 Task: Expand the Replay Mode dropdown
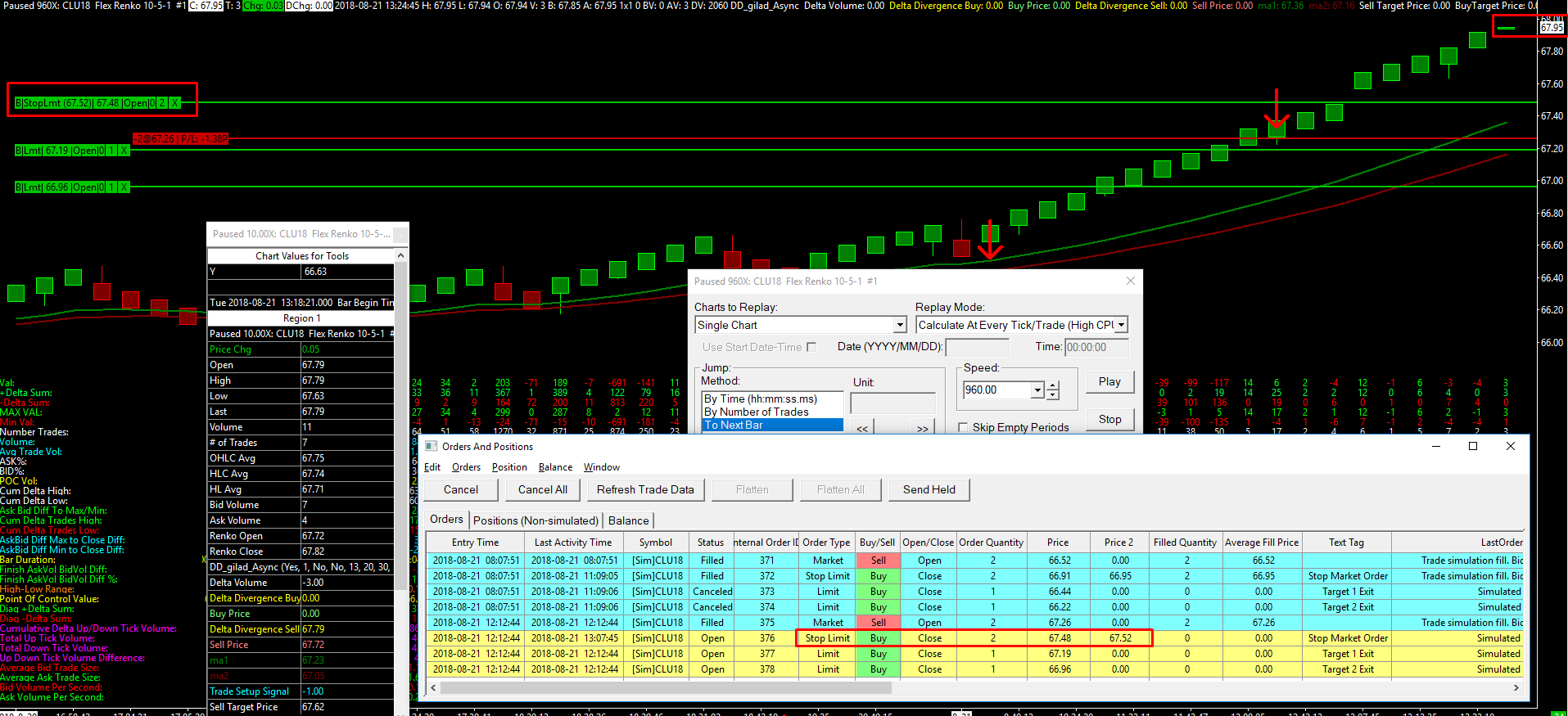click(x=1121, y=325)
